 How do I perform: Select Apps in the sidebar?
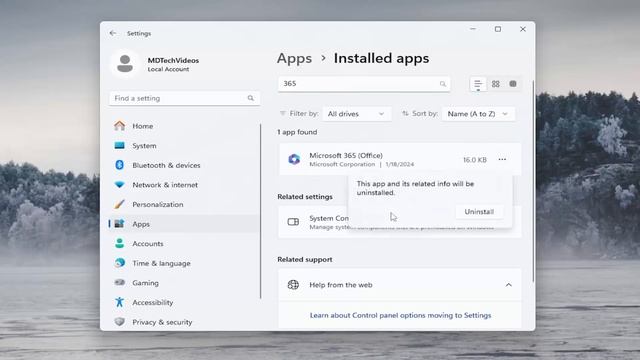click(184, 224)
